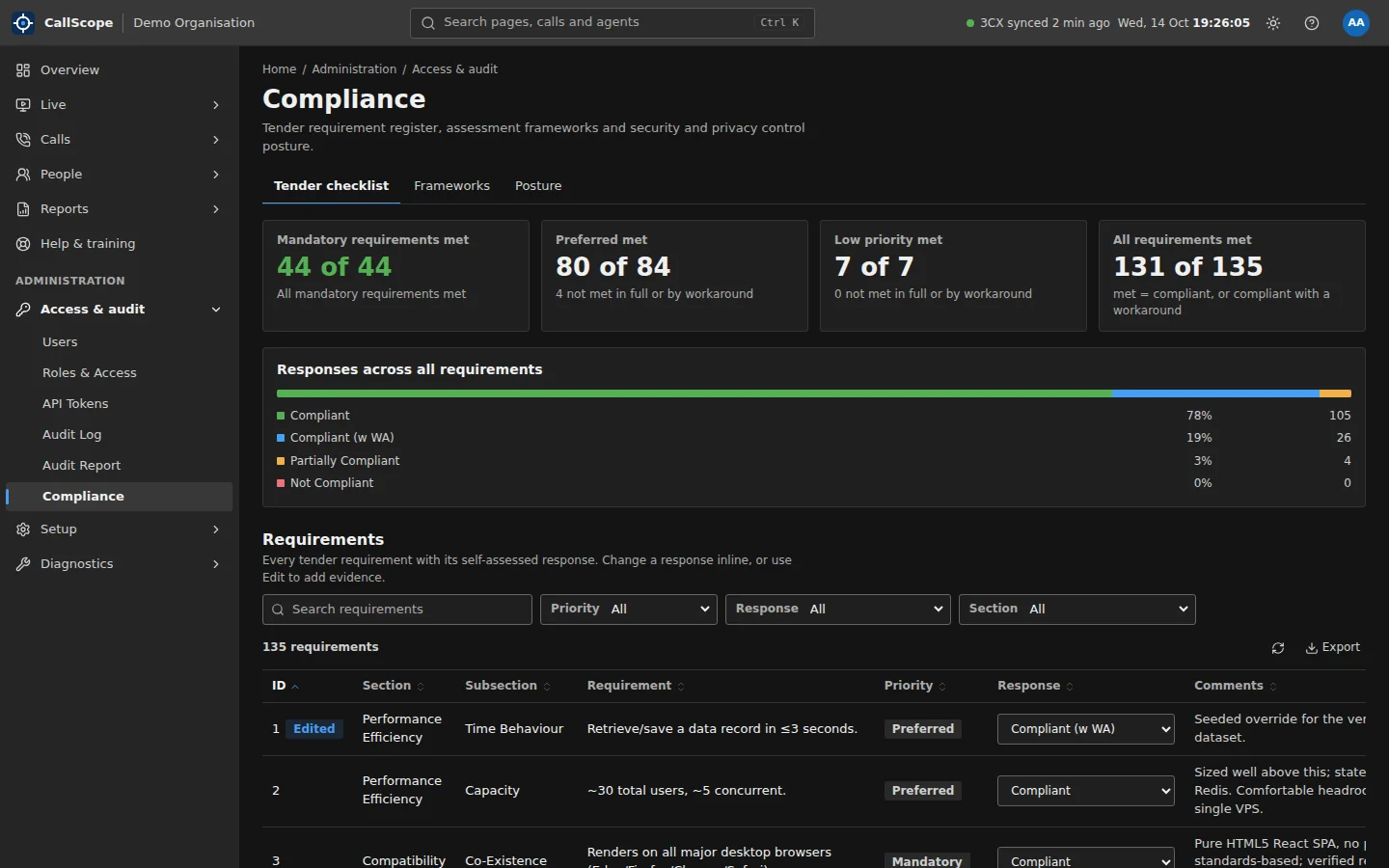Change row 1 response dropdown Compliant (w WA)
This screenshot has width=1389, height=868.
point(1086,729)
